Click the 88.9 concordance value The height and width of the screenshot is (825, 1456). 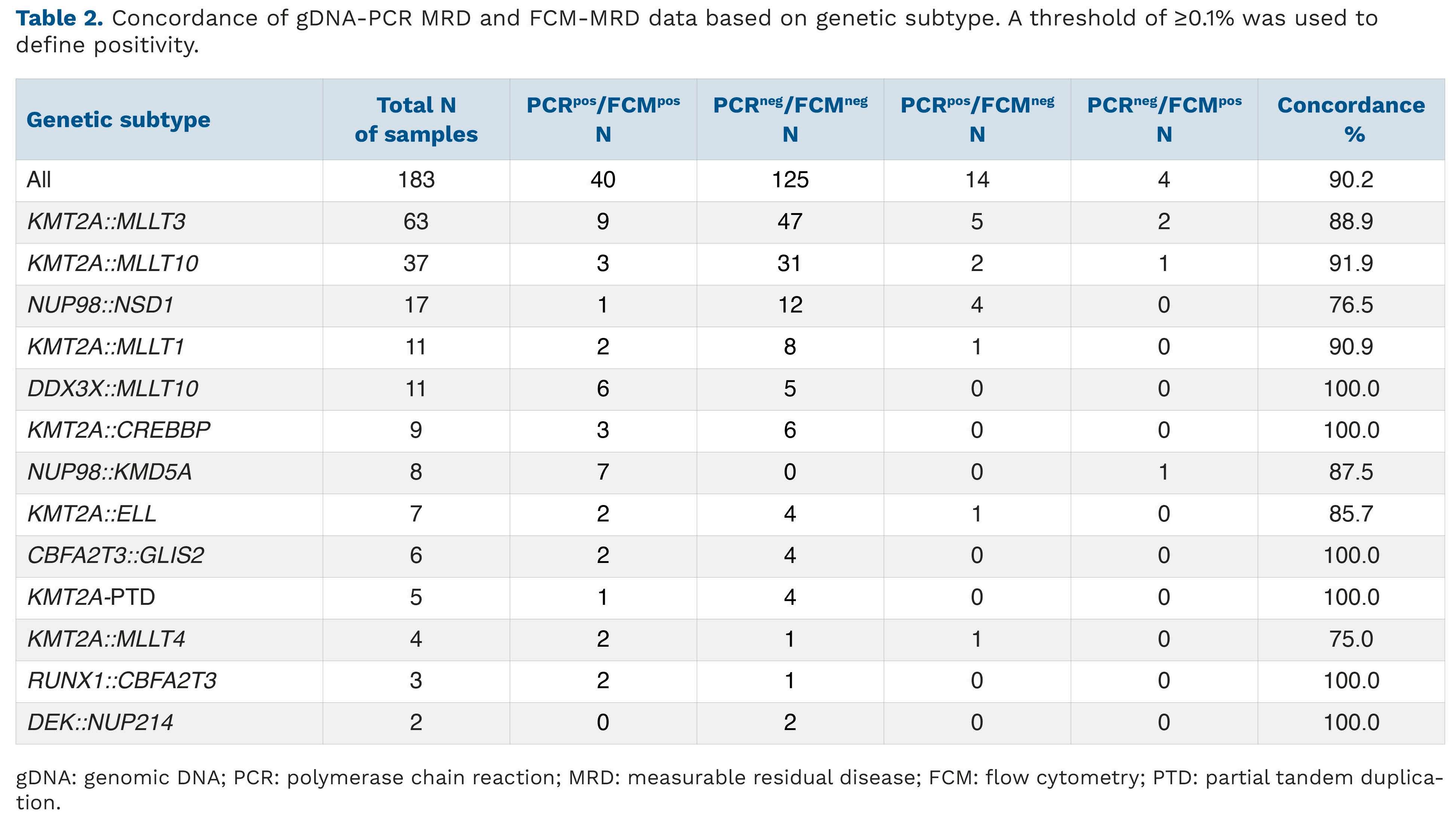(x=1351, y=222)
